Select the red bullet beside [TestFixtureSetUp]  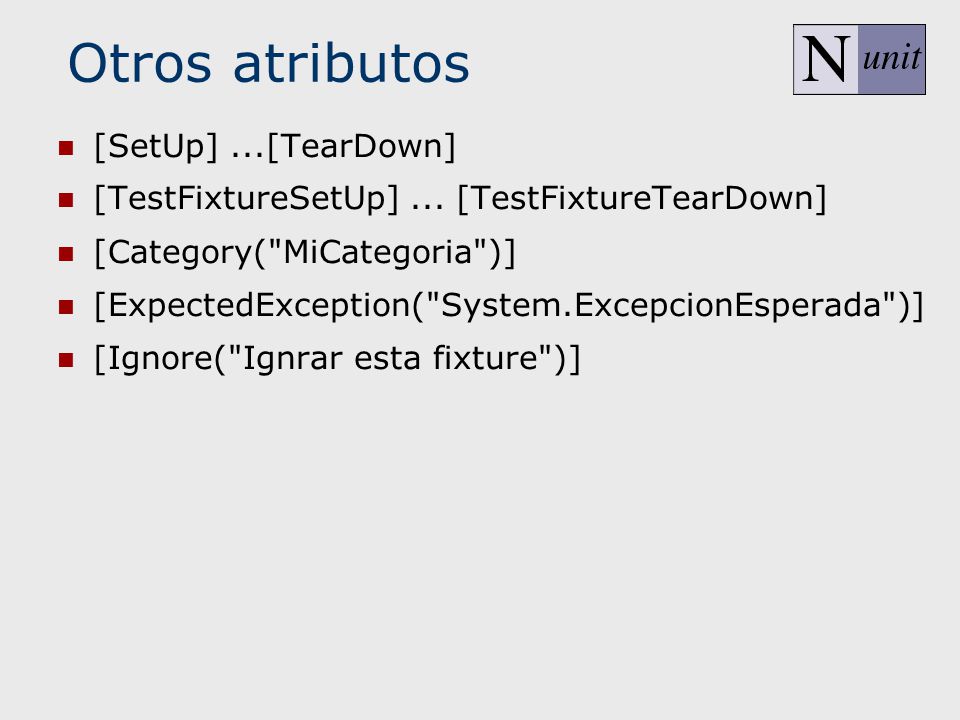pyautogui.click(x=66, y=200)
